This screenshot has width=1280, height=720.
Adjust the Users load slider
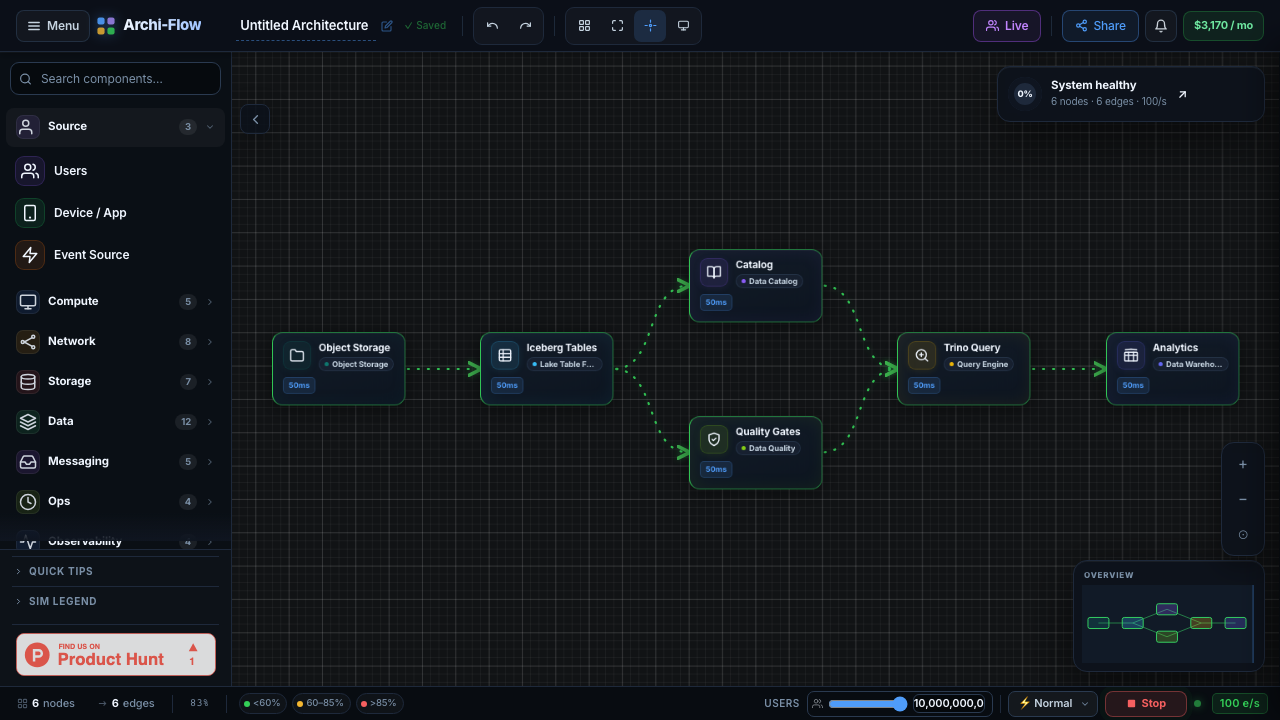pos(868,704)
